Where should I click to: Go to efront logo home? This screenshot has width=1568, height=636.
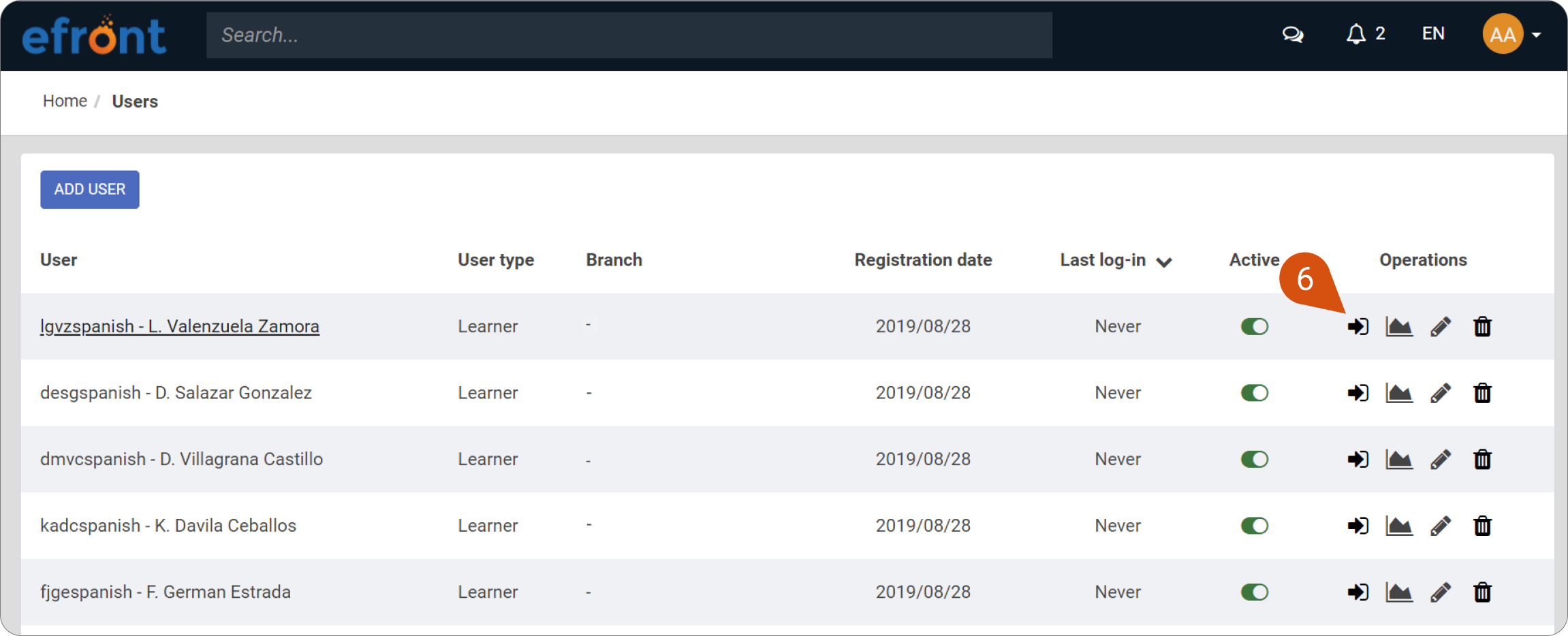[x=94, y=35]
